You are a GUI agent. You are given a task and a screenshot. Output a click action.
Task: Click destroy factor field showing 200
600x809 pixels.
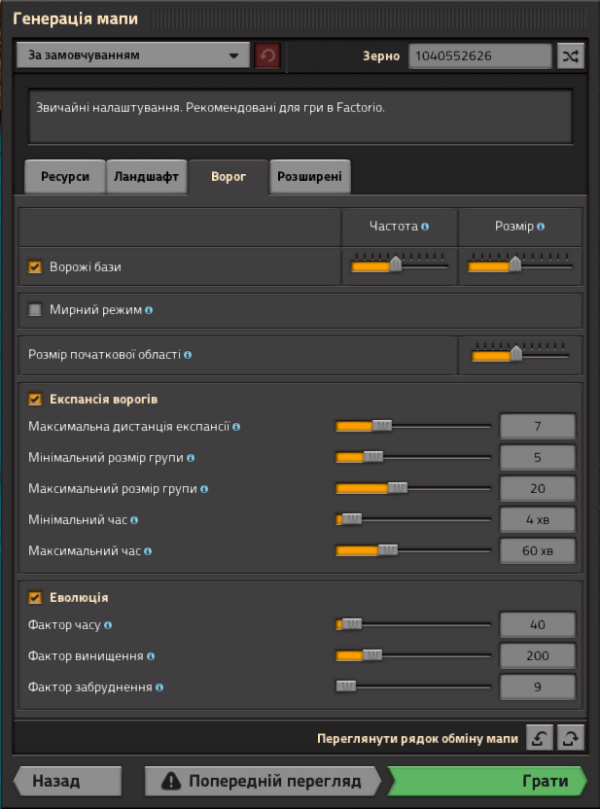coord(538,655)
